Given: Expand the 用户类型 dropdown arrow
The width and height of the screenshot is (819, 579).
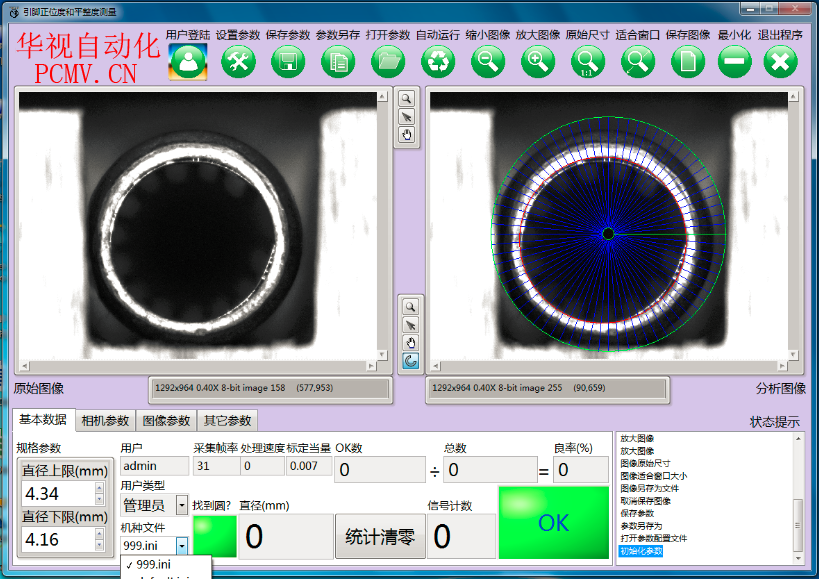Looking at the screenshot, I should click(x=181, y=506).
